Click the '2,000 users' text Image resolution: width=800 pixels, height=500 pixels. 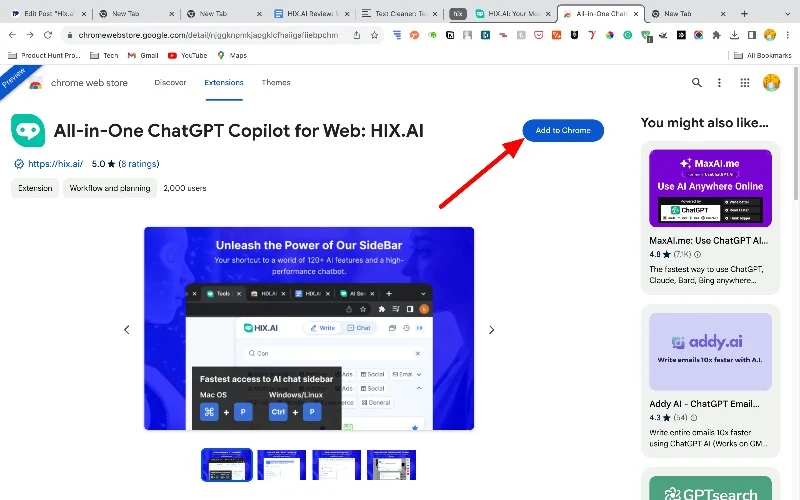tap(185, 188)
